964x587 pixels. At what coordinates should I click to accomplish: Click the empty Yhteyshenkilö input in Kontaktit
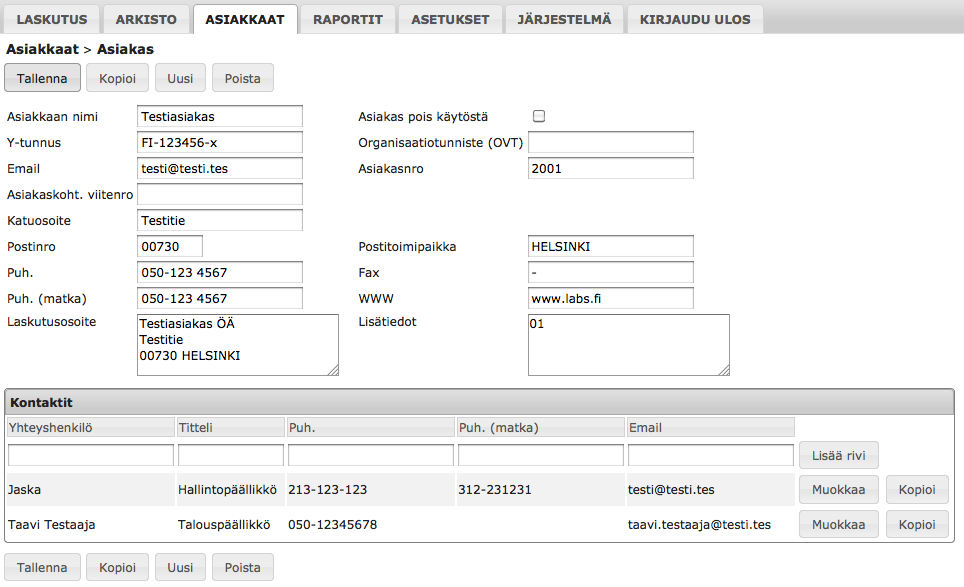90,454
